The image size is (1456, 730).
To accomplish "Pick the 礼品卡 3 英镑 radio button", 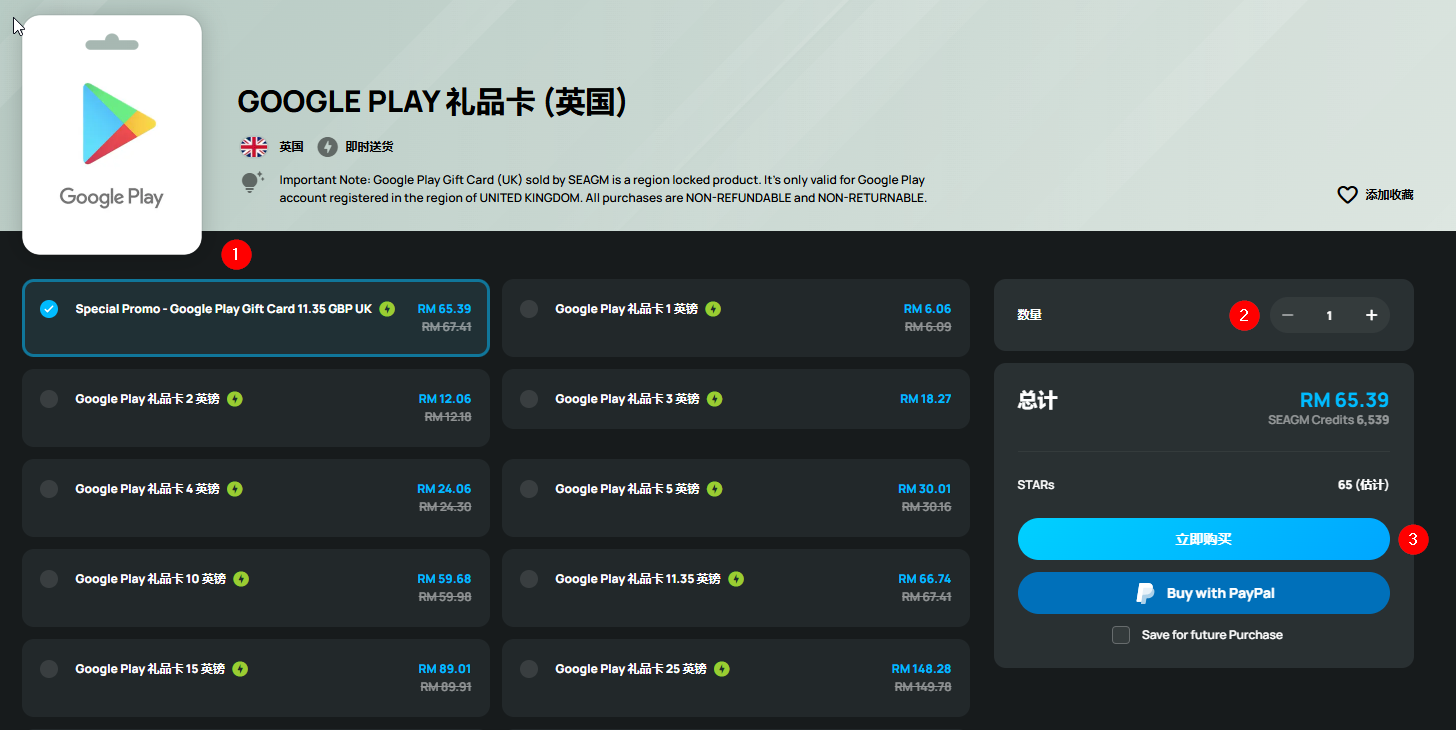I will tap(529, 399).
